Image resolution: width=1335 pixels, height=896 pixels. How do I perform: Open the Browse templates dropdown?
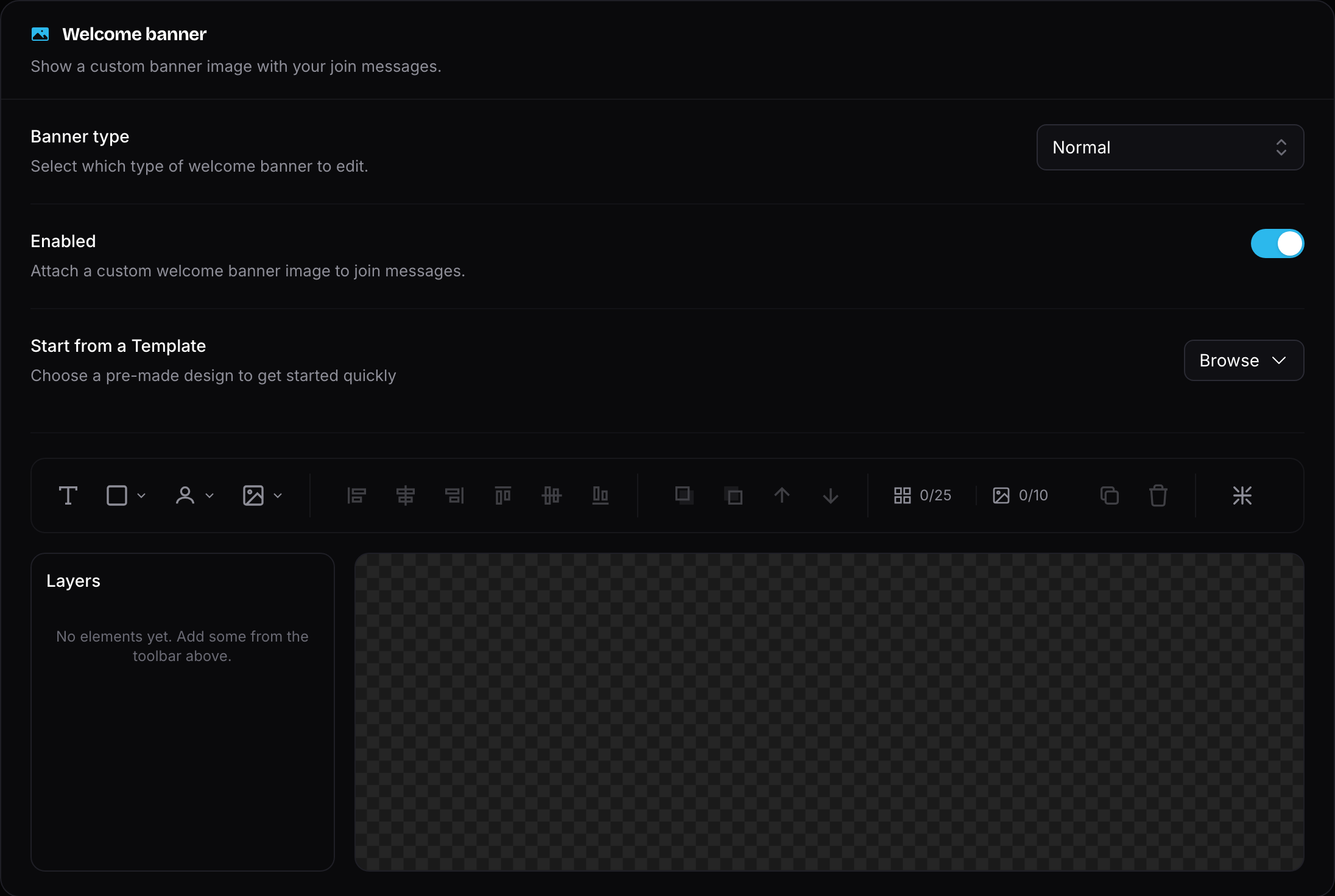(x=1244, y=360)
